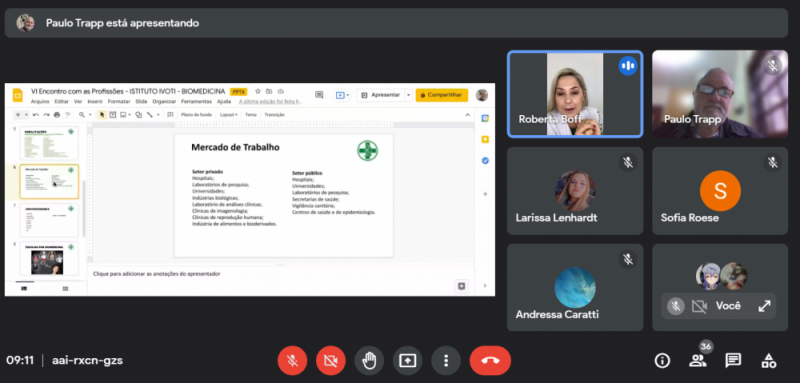Screen dimensions: 800x383
Task: Select Andressa Caratti's participant tile
Action: 575,288
